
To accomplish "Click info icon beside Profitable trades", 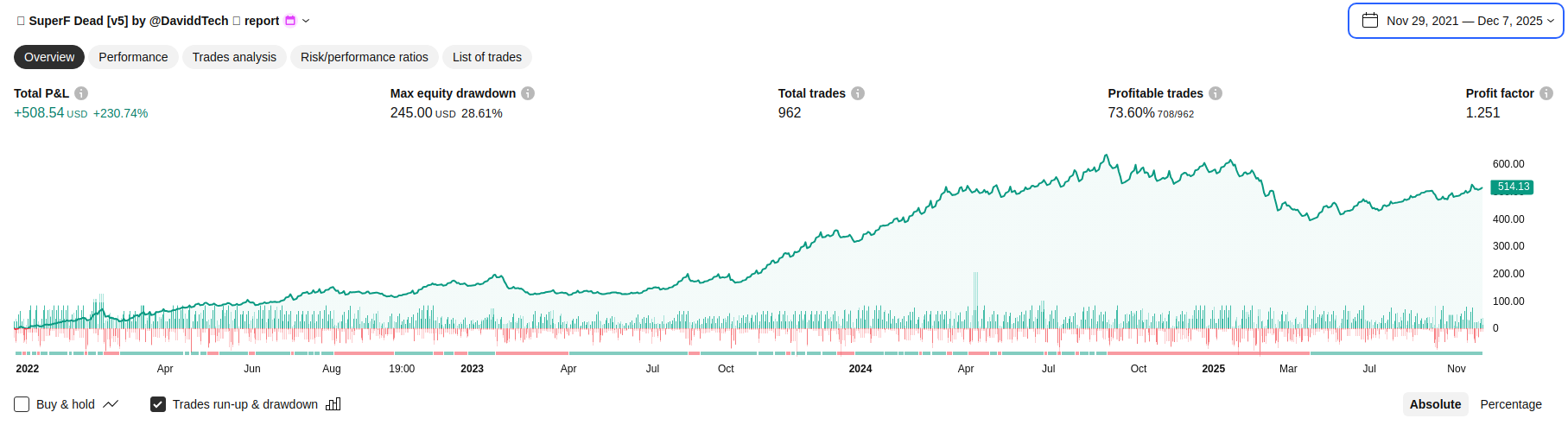I will point(1216,93).
